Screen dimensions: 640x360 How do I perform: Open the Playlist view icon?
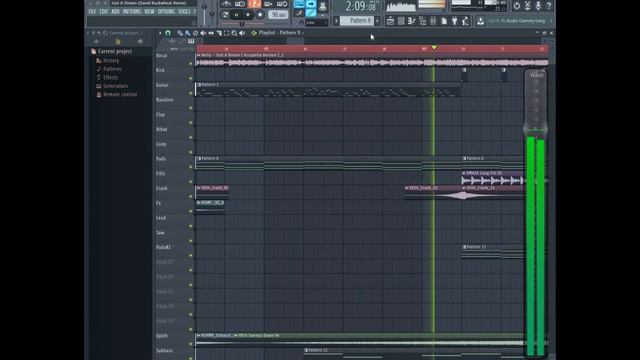click(390, 21)
